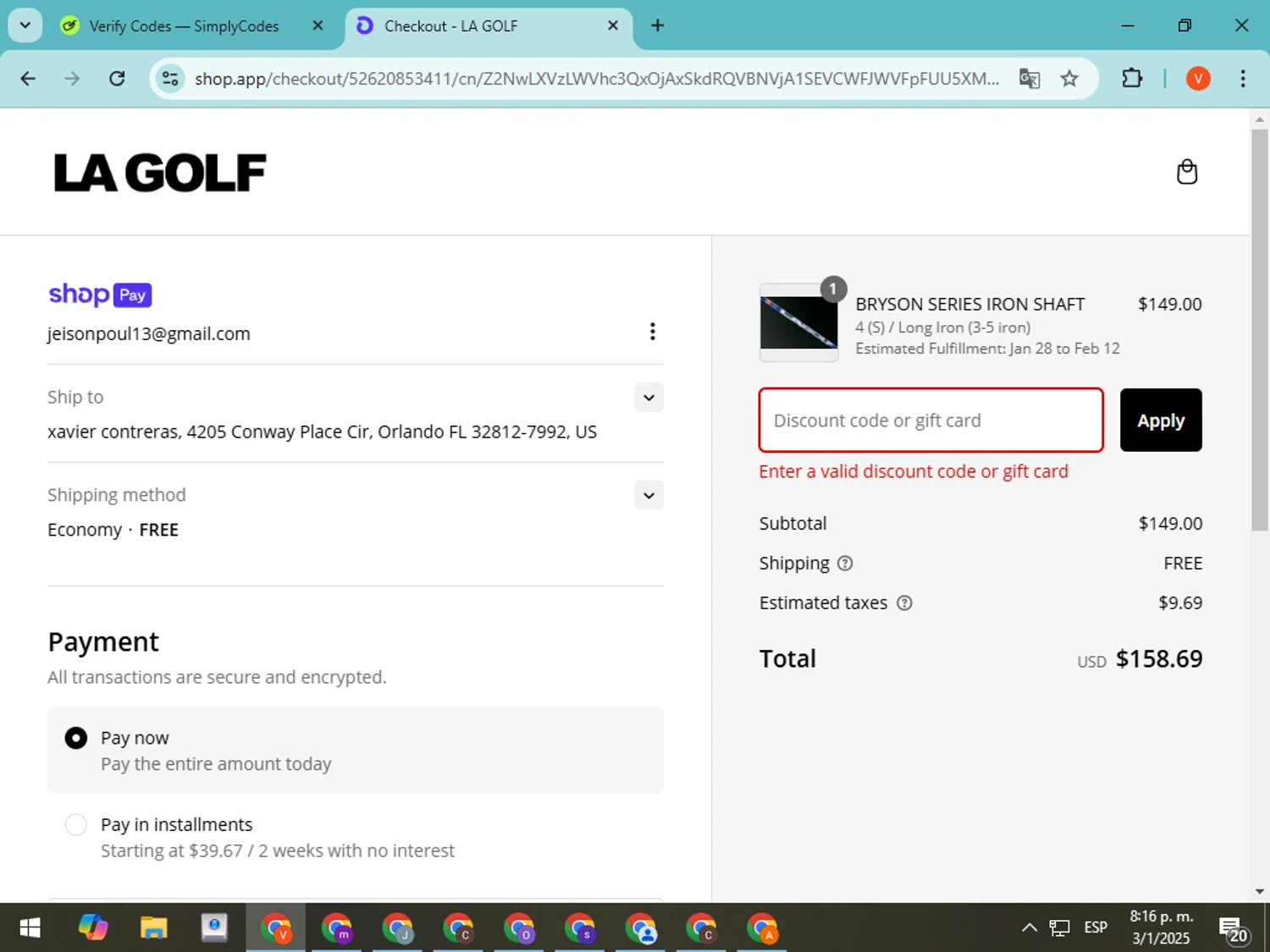Click the browser forward arrow
1270x952 pixels.
click(72, 79)
